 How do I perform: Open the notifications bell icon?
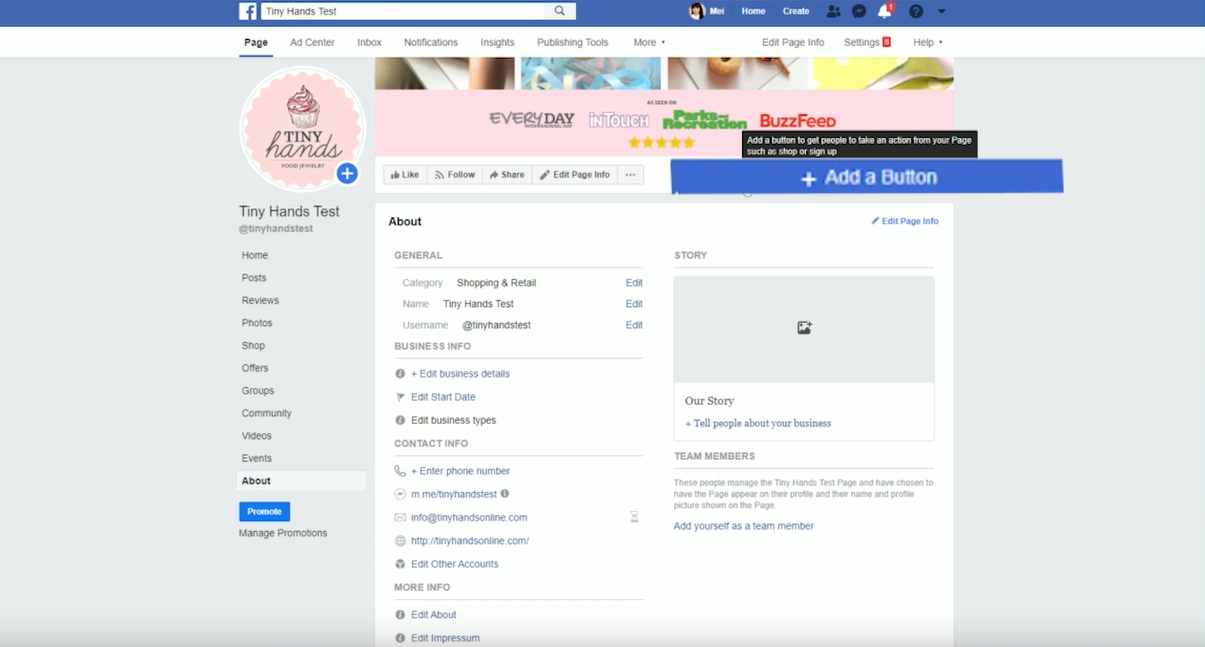pos(885,11)
